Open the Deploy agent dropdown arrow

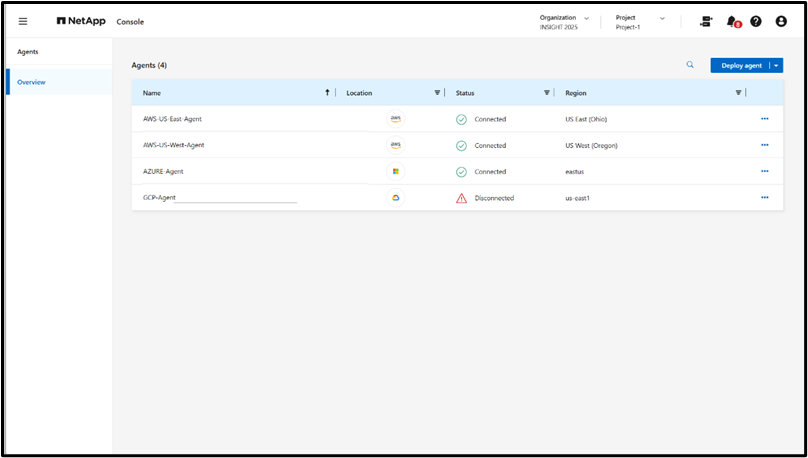coord(776,65)
